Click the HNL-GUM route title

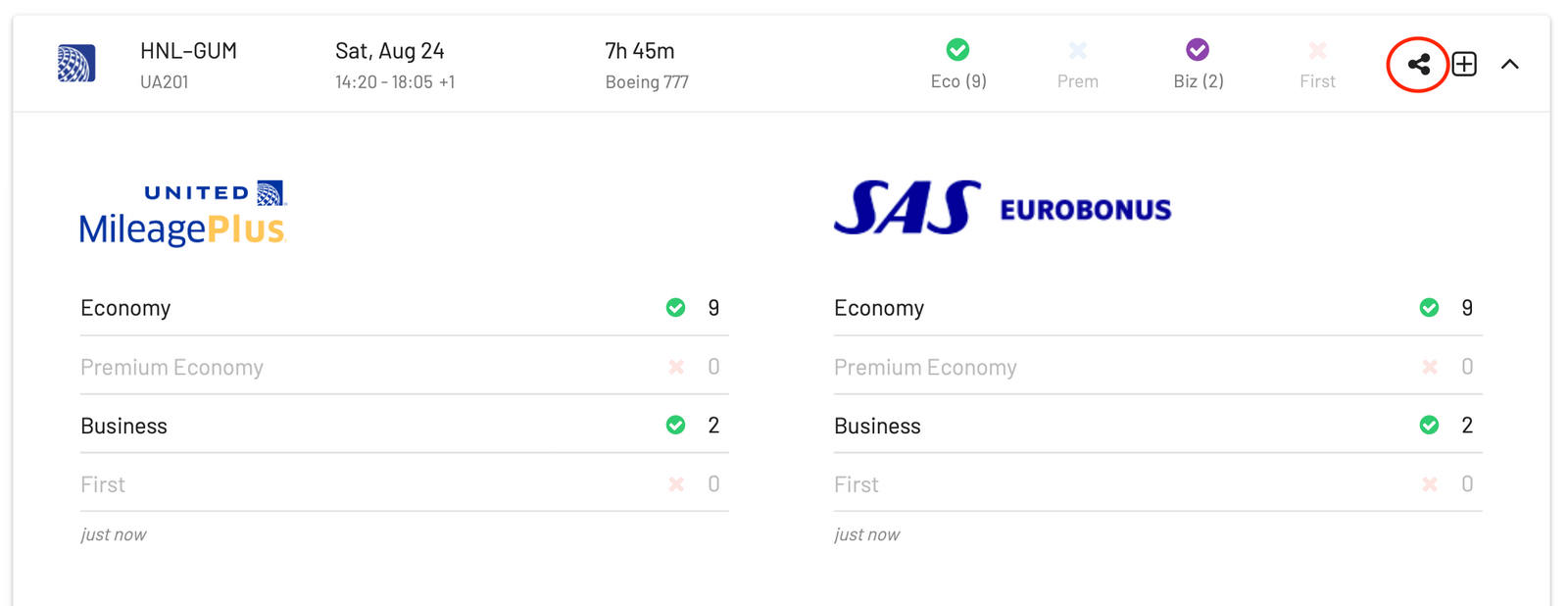coord(188,51)
